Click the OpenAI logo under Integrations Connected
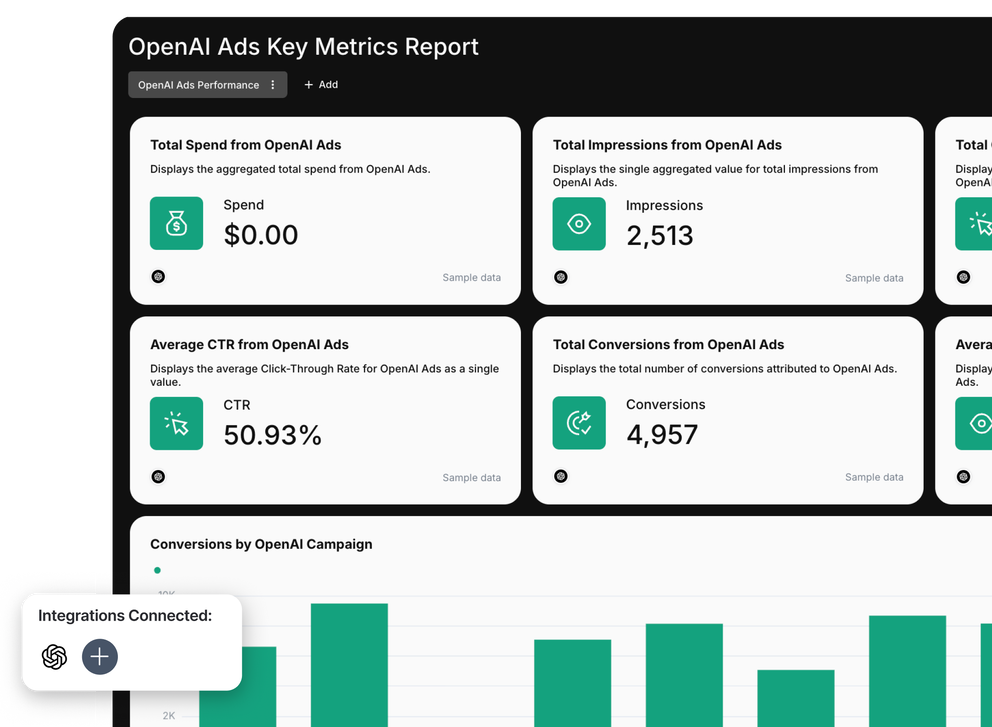The width and height of the screenshot is (992, 727). pos(54,657)
